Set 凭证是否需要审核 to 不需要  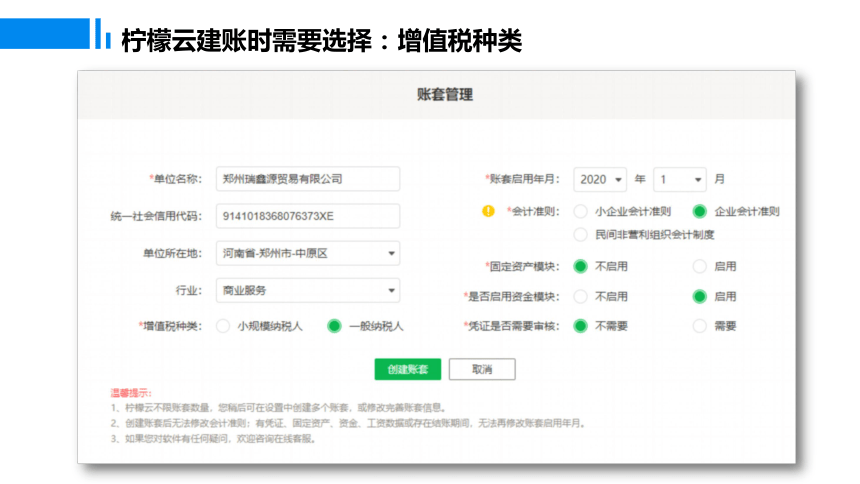click(x=580, y=326)
